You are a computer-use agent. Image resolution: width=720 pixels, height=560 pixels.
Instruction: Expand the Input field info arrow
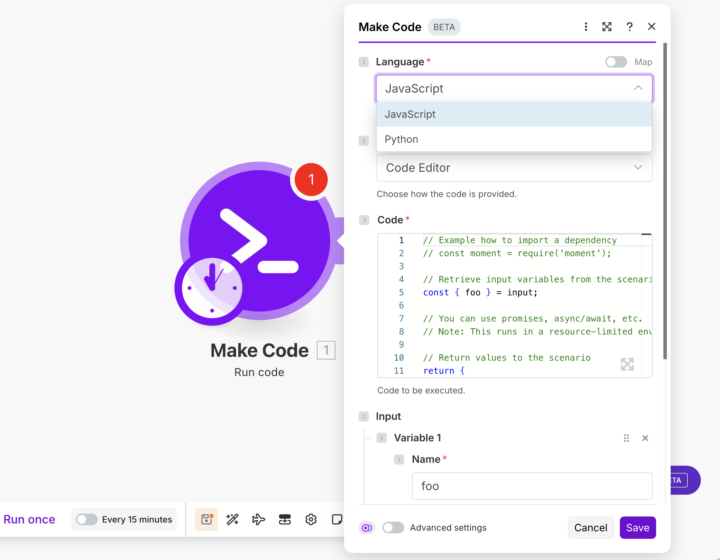(x=364, y=416)
